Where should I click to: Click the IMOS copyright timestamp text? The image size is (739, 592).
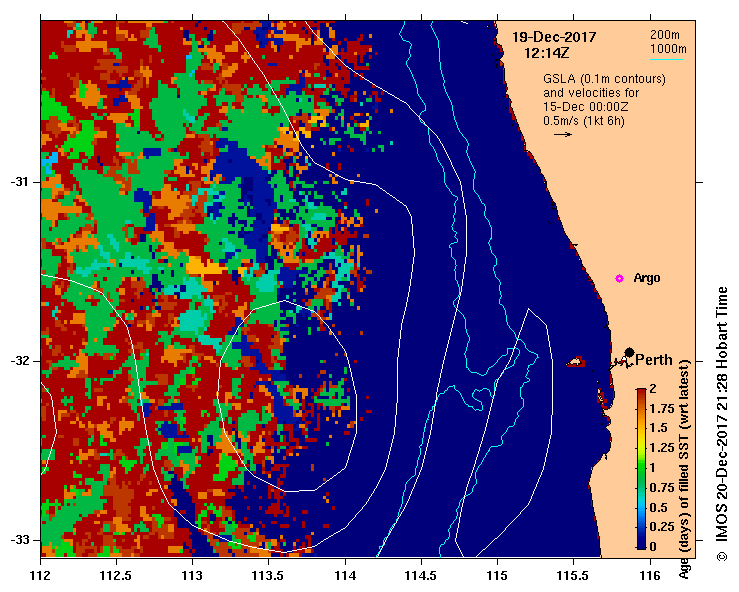[722, 424]
